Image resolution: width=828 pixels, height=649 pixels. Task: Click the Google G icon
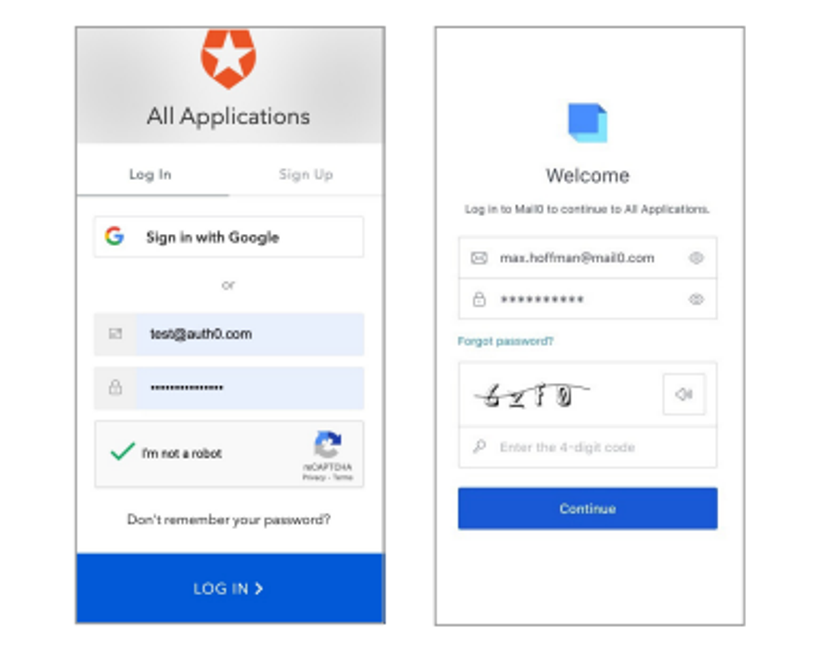pos(114,236)
